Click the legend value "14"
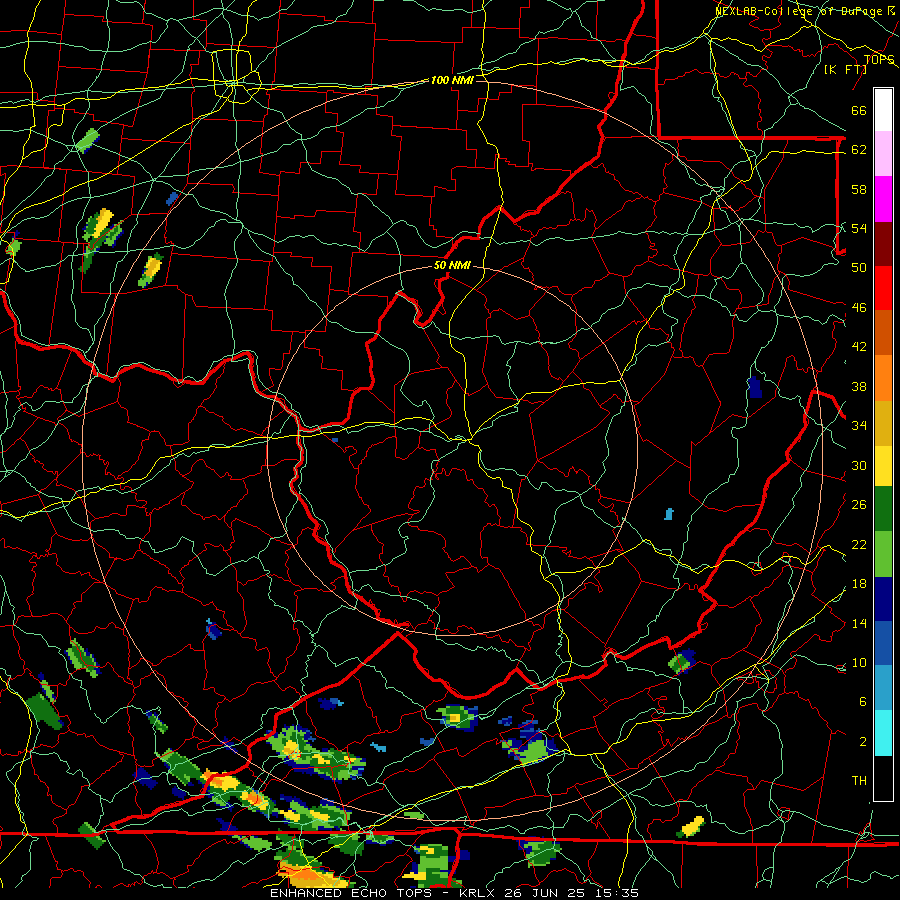Viewport: 900px width, 900px height. pyautogui.click(x=859, y=623)
